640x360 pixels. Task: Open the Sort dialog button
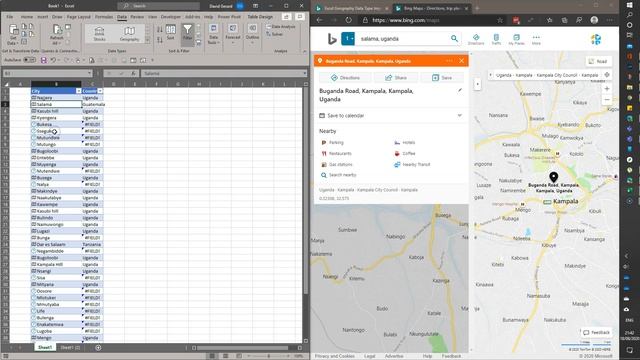[x=171, y=32]
